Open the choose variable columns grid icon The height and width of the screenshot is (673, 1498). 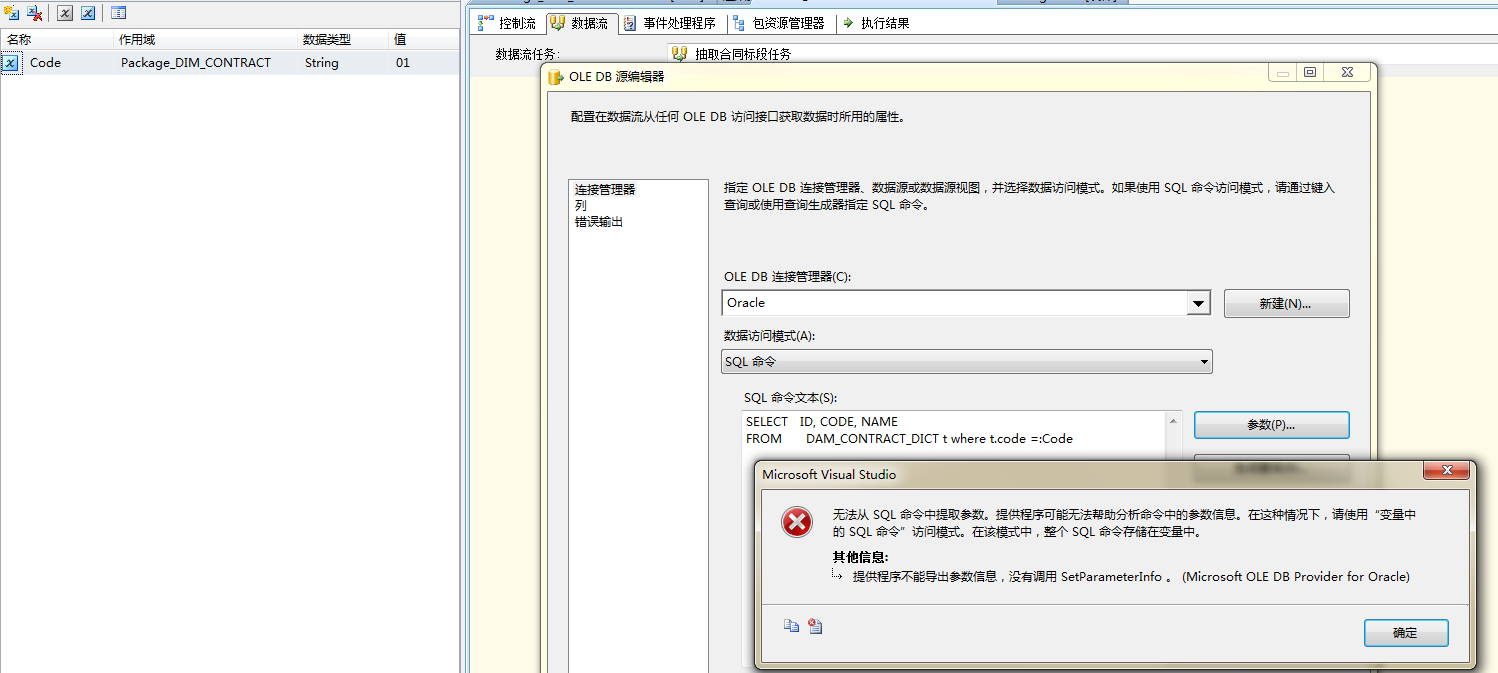pyautogui.click(x=117, y=13)
